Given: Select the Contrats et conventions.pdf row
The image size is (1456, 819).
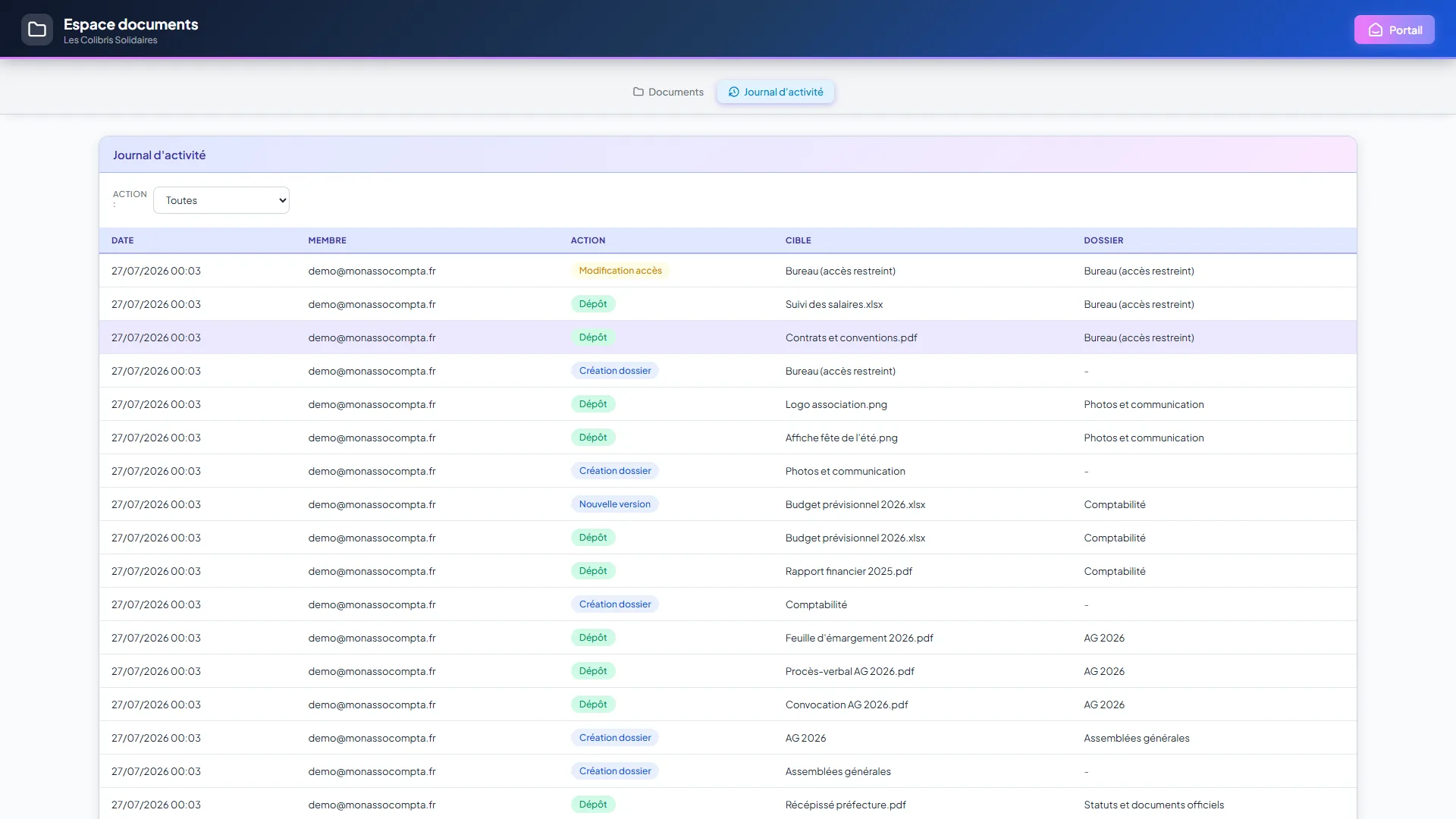Looking at the screenshot, I should tap(727, 337).
